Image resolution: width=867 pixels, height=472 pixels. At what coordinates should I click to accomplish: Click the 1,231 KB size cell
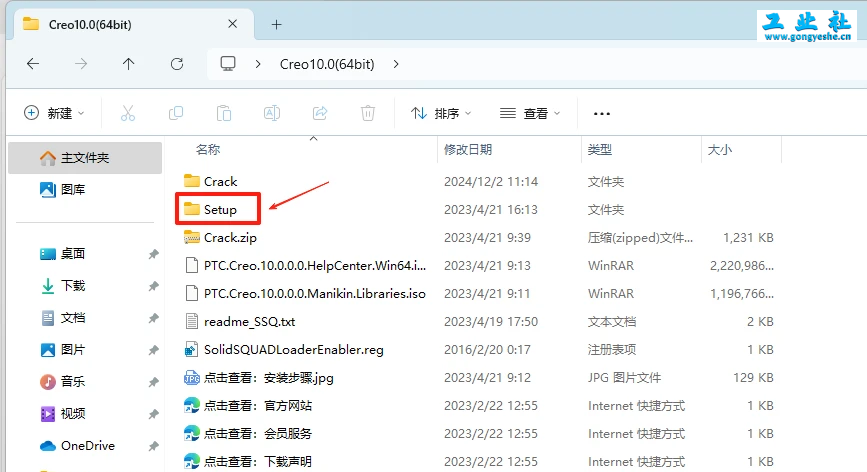pyautogui.click(x=748, y=238)
